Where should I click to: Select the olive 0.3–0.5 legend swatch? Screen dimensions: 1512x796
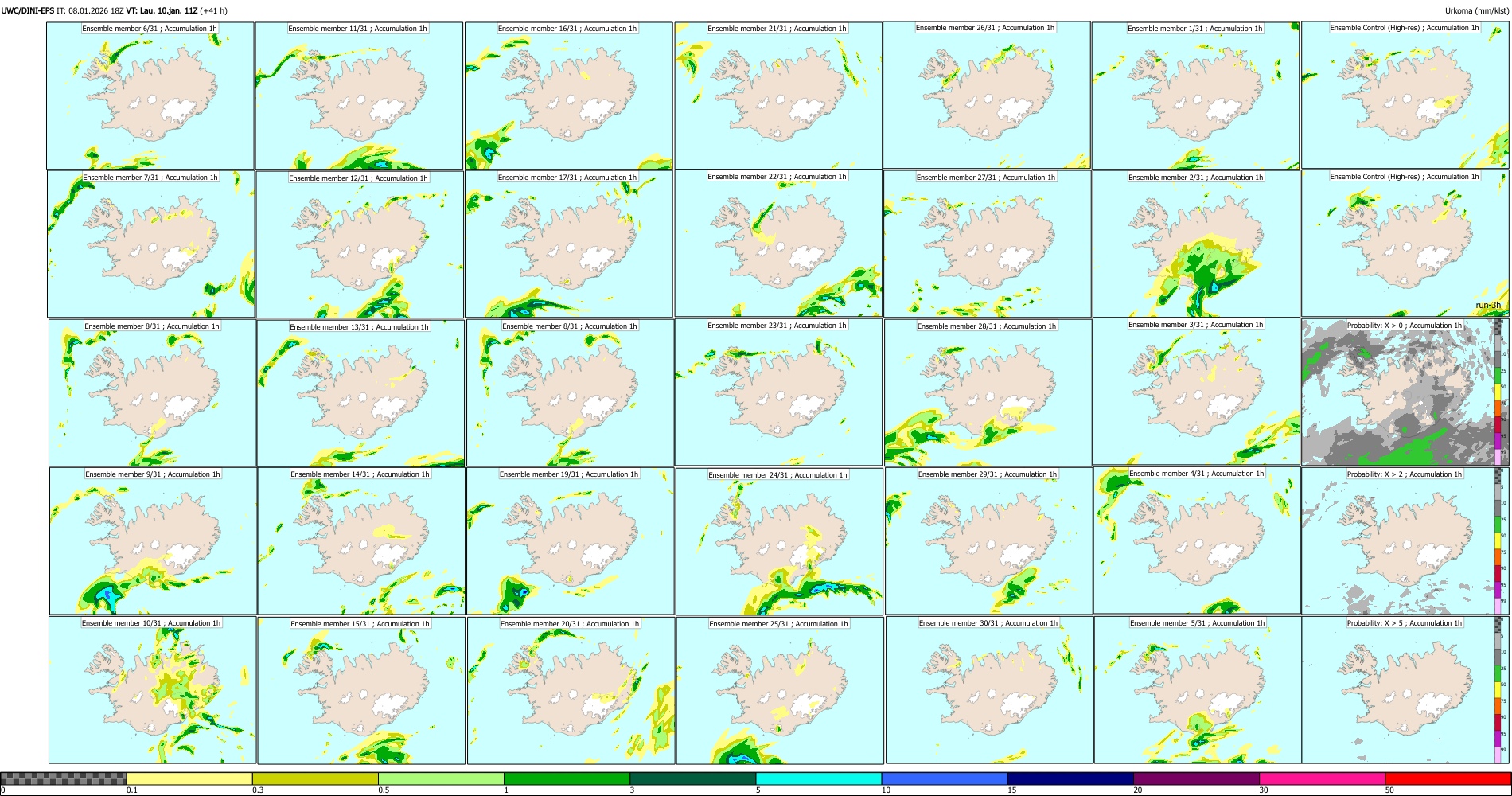315,778
